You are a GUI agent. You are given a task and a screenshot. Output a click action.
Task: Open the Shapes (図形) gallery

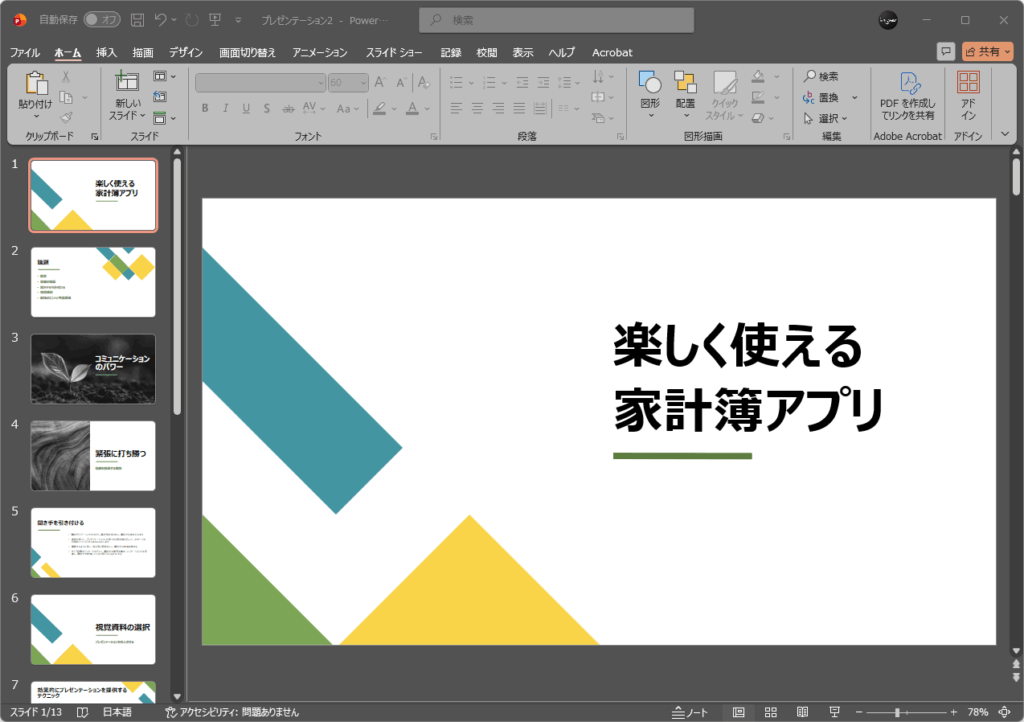650,84
